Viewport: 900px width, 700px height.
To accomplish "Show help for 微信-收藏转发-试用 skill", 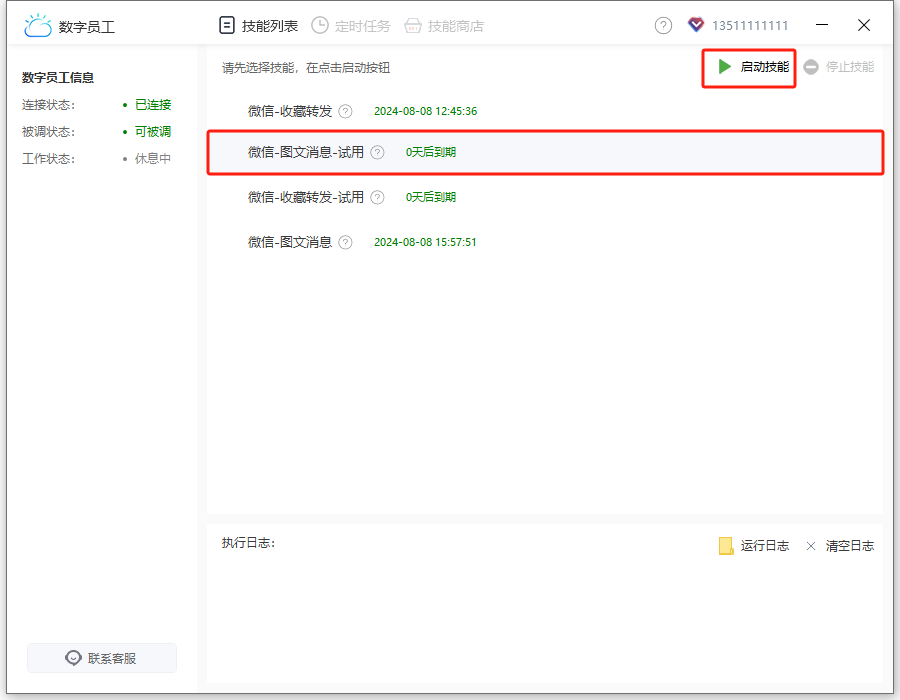I will point(377,197).
